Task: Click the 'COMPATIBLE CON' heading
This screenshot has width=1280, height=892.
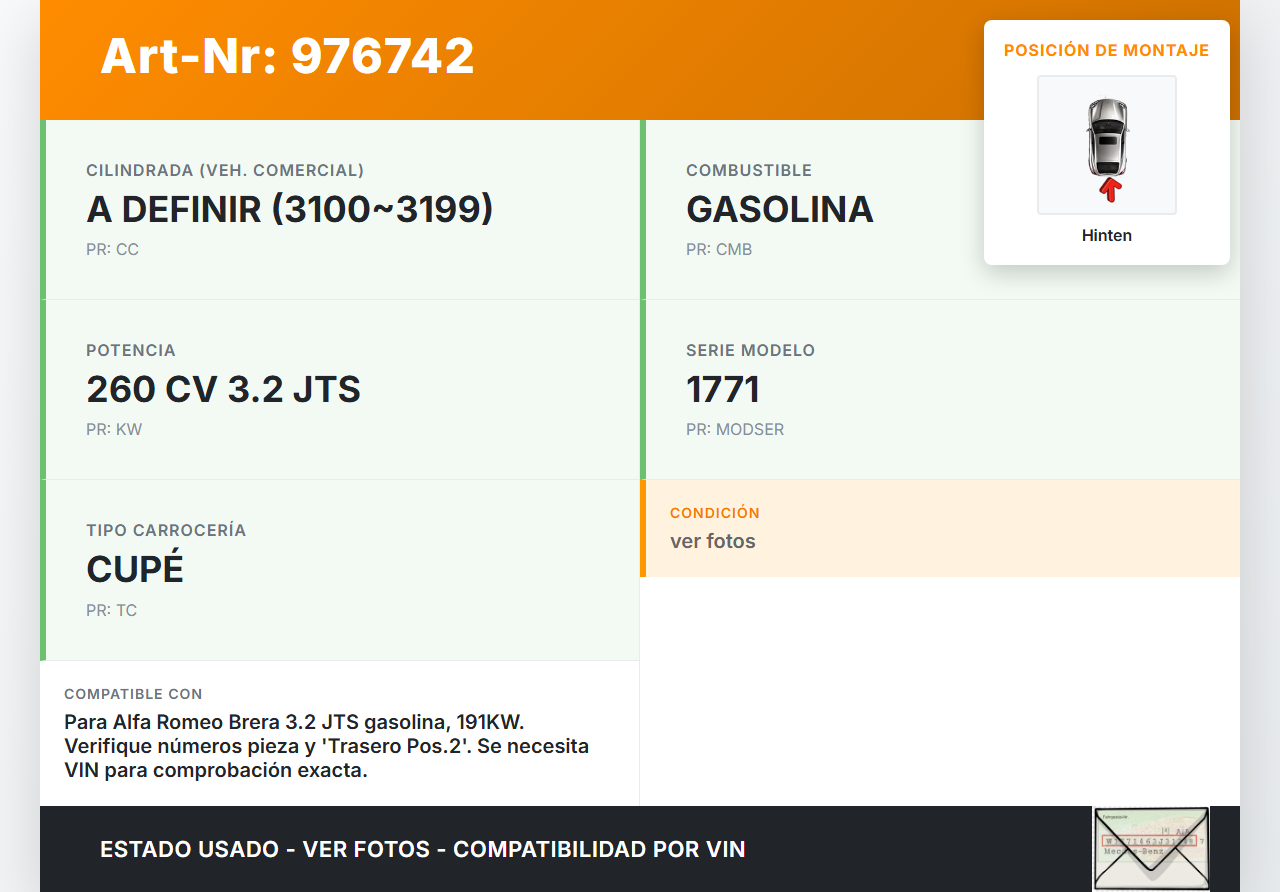Action: coord(133,694)
